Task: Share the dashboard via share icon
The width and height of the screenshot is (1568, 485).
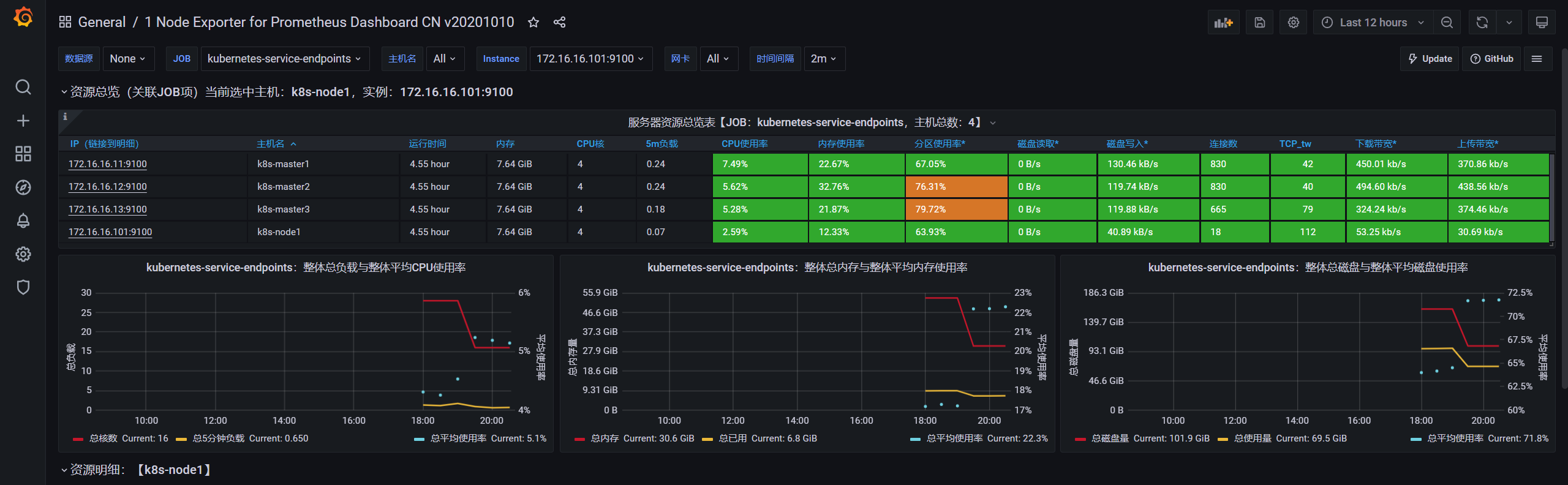Action: 559,23
